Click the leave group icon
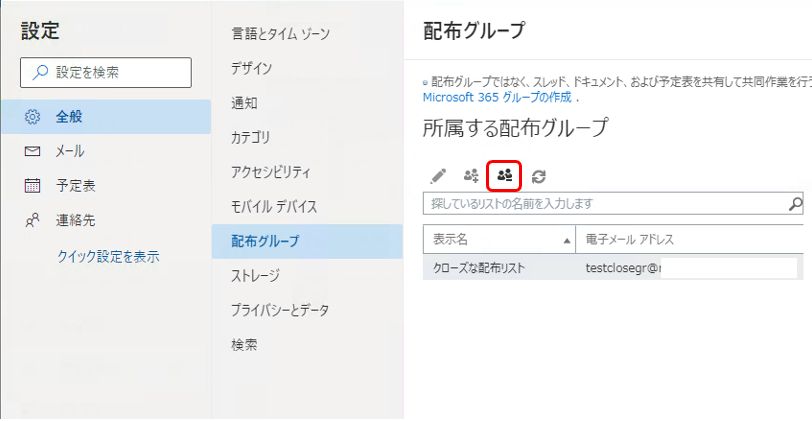Screen dimensions: 812x421 click(505, 176)
